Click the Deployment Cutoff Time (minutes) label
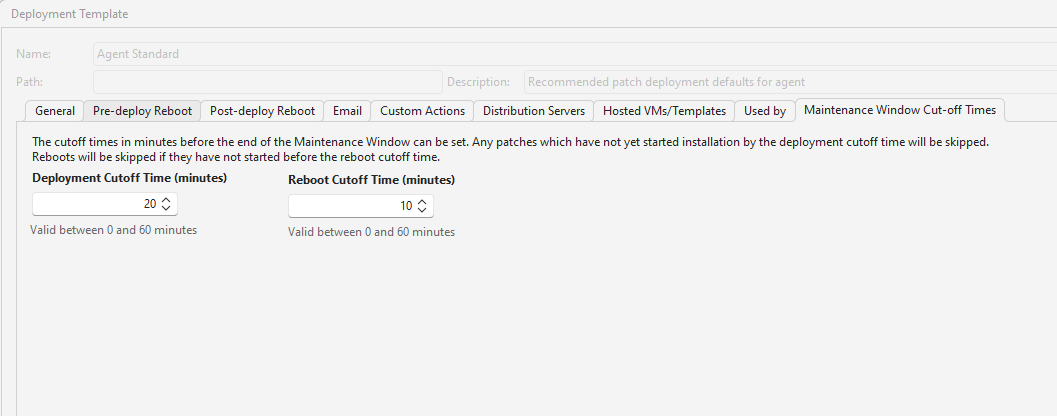Screen dimensions: 1057x416 click(129, 178)
